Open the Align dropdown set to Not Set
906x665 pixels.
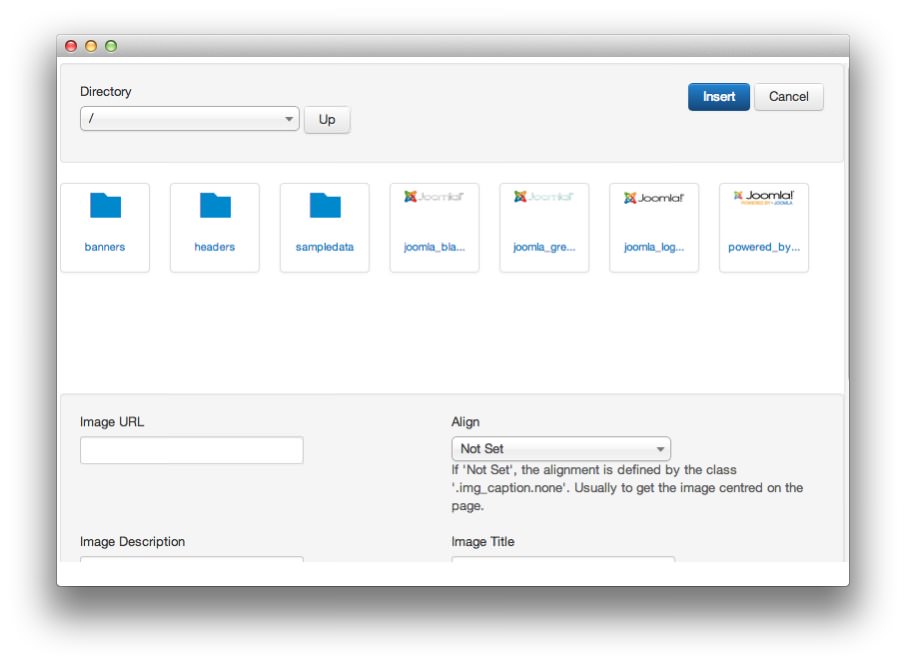pyautogui.click(x=561, y=449)
